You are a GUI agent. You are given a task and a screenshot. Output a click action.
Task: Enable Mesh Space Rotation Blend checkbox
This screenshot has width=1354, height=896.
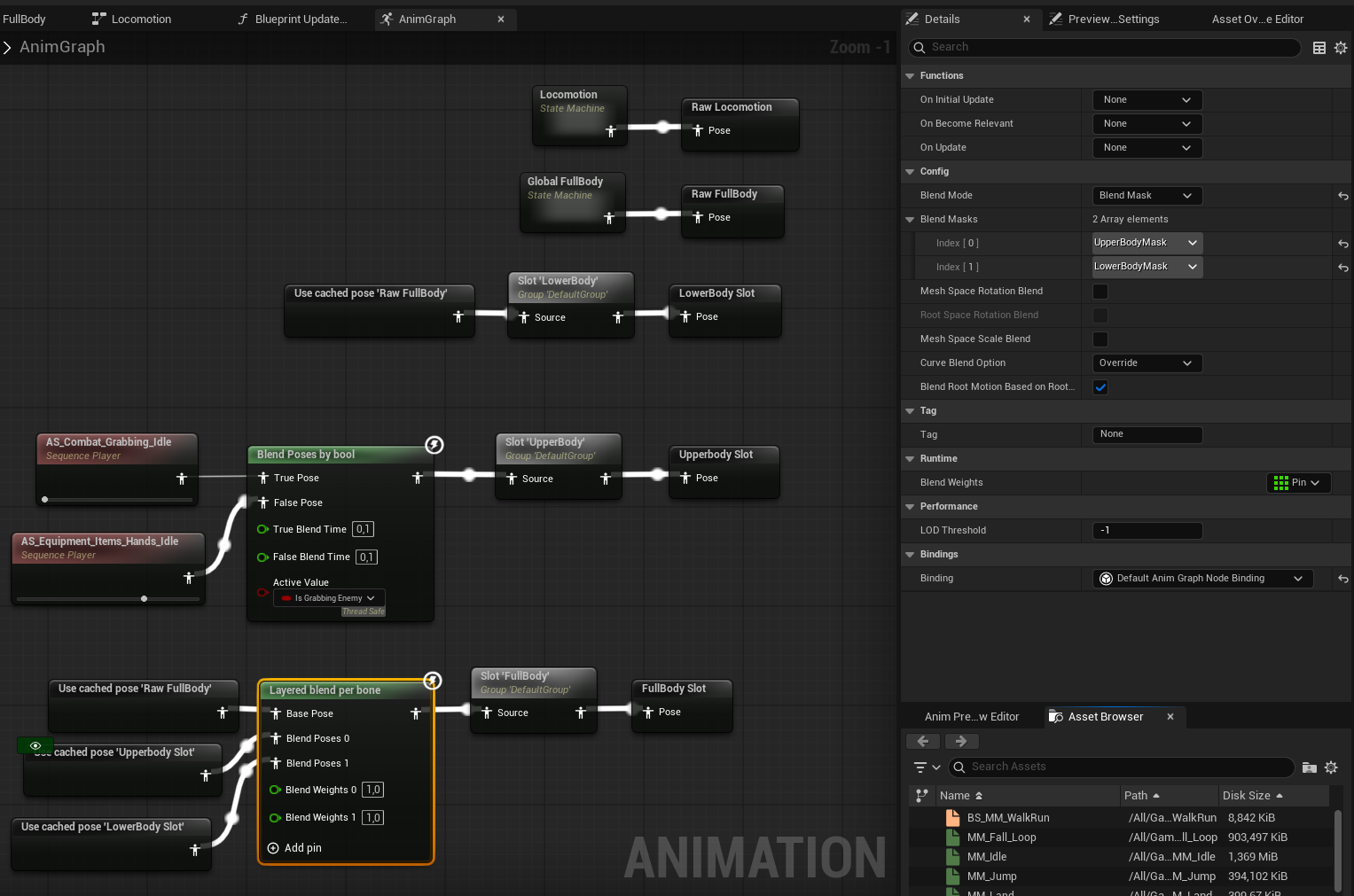click(x=1100, y=292)
